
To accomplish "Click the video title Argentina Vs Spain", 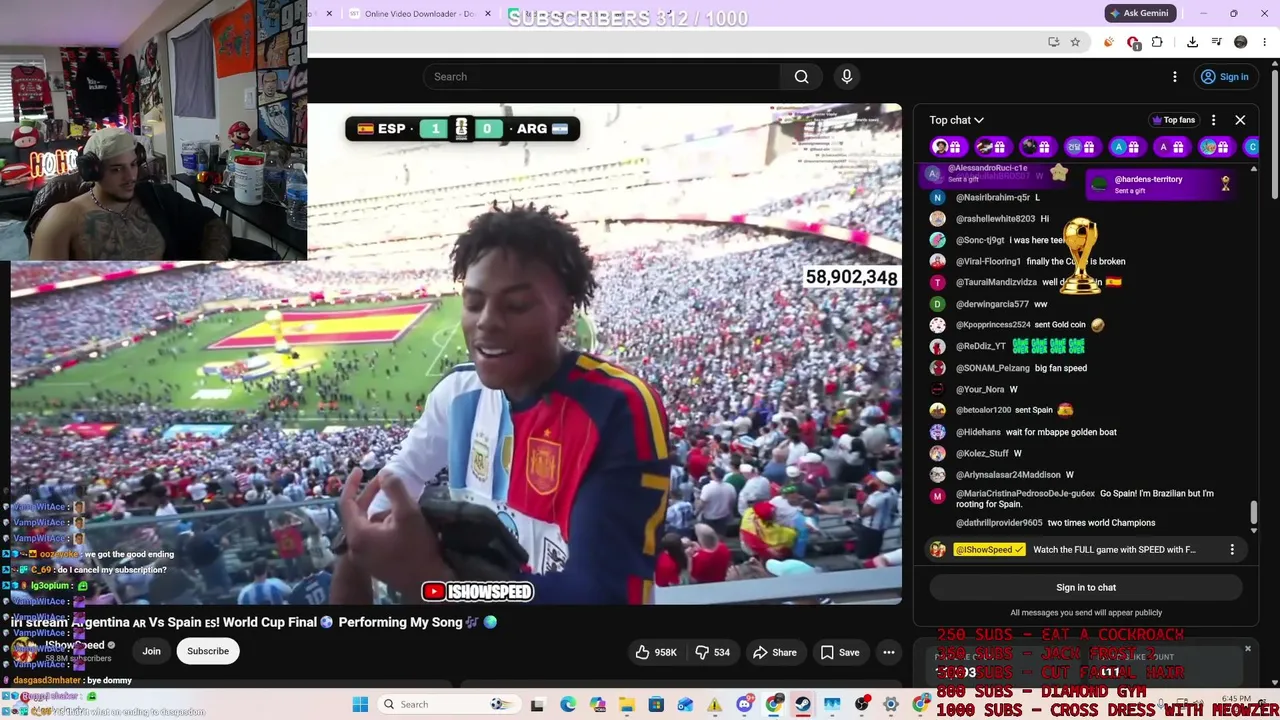I will 254,622.
